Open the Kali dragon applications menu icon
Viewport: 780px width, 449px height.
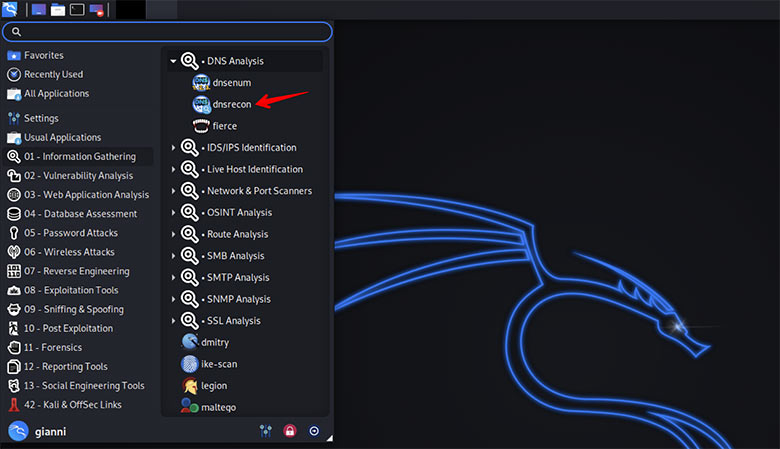click(x=9, y=9)
